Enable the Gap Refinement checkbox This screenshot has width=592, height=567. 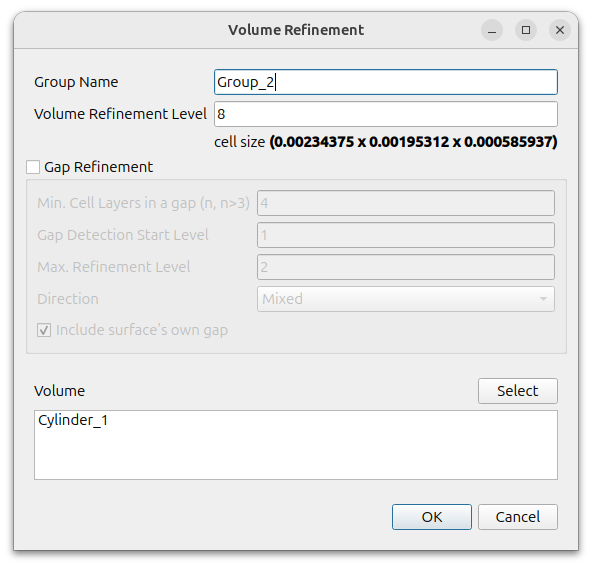click(x=33, y=167)
